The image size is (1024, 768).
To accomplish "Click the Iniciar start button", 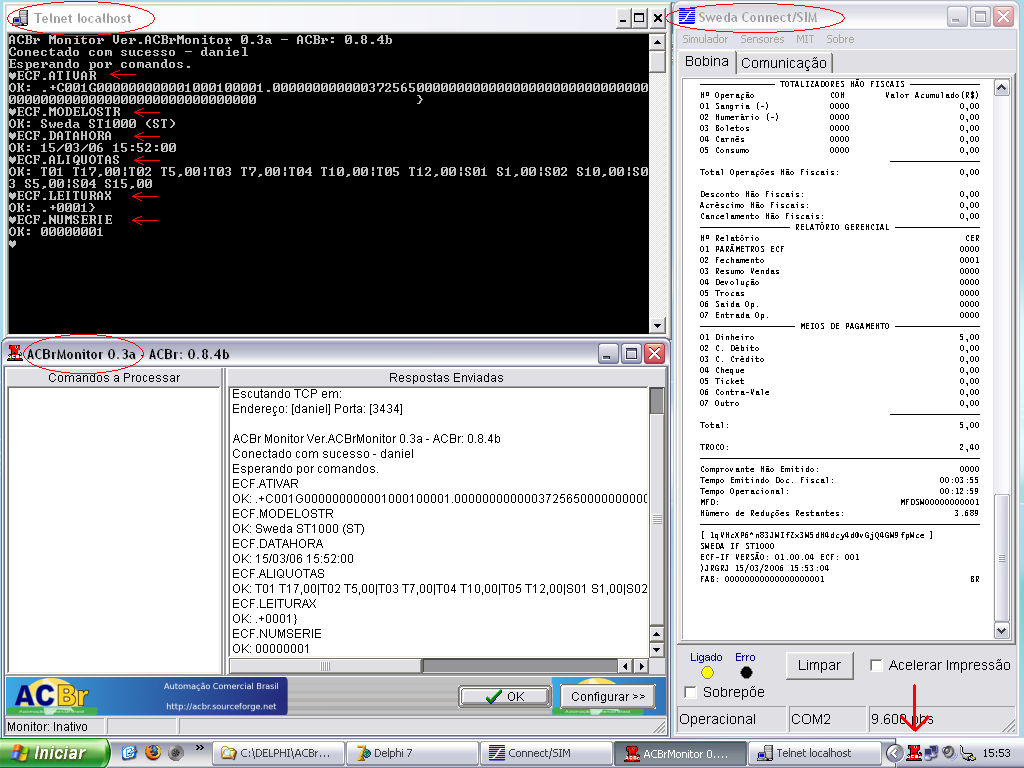I will pos(55,753).
